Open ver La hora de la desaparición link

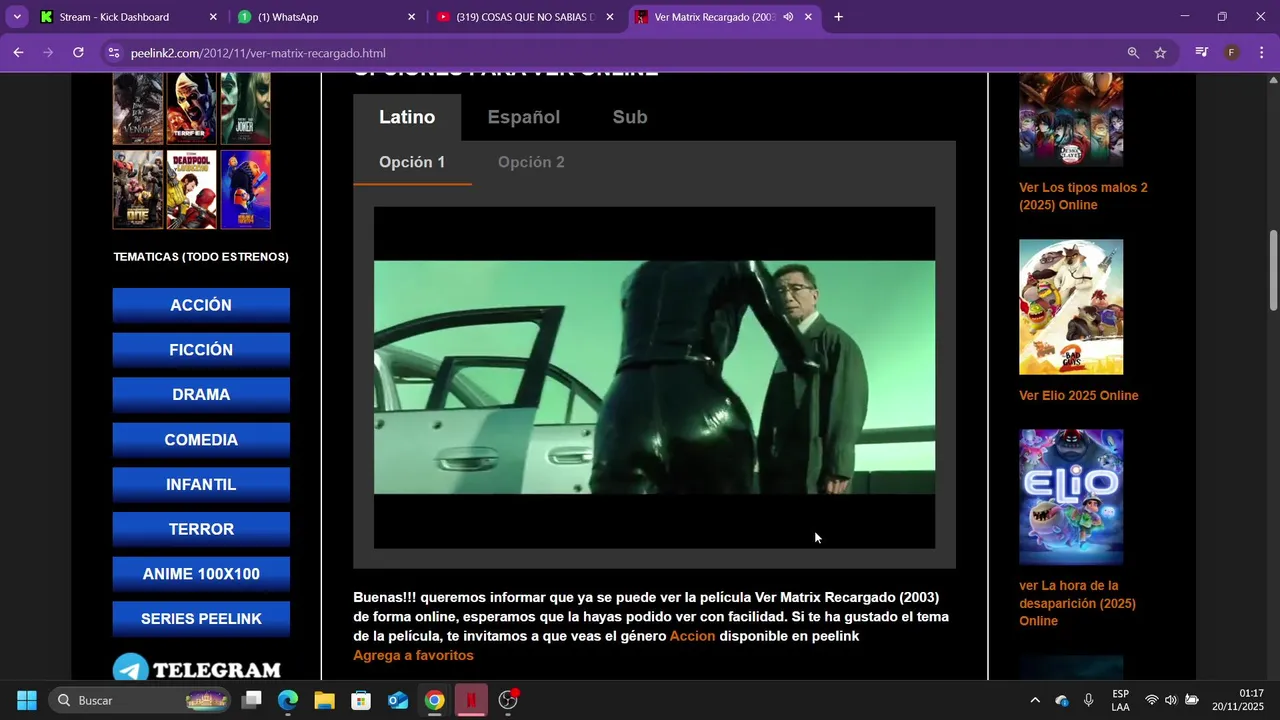1077,603
